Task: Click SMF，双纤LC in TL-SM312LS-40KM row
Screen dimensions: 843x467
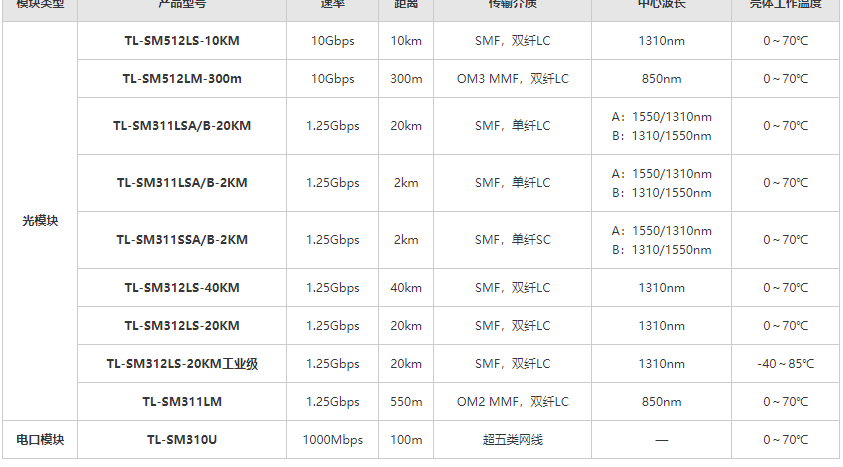Action: click(512, 288)
